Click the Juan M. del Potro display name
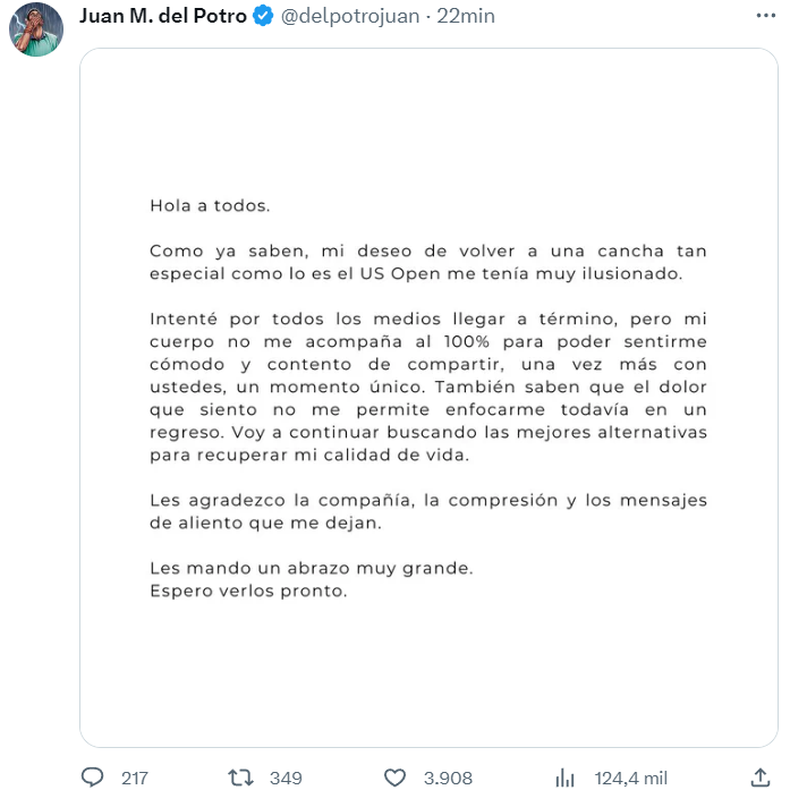Screen dimensions: 790x790 pos(162,16)
